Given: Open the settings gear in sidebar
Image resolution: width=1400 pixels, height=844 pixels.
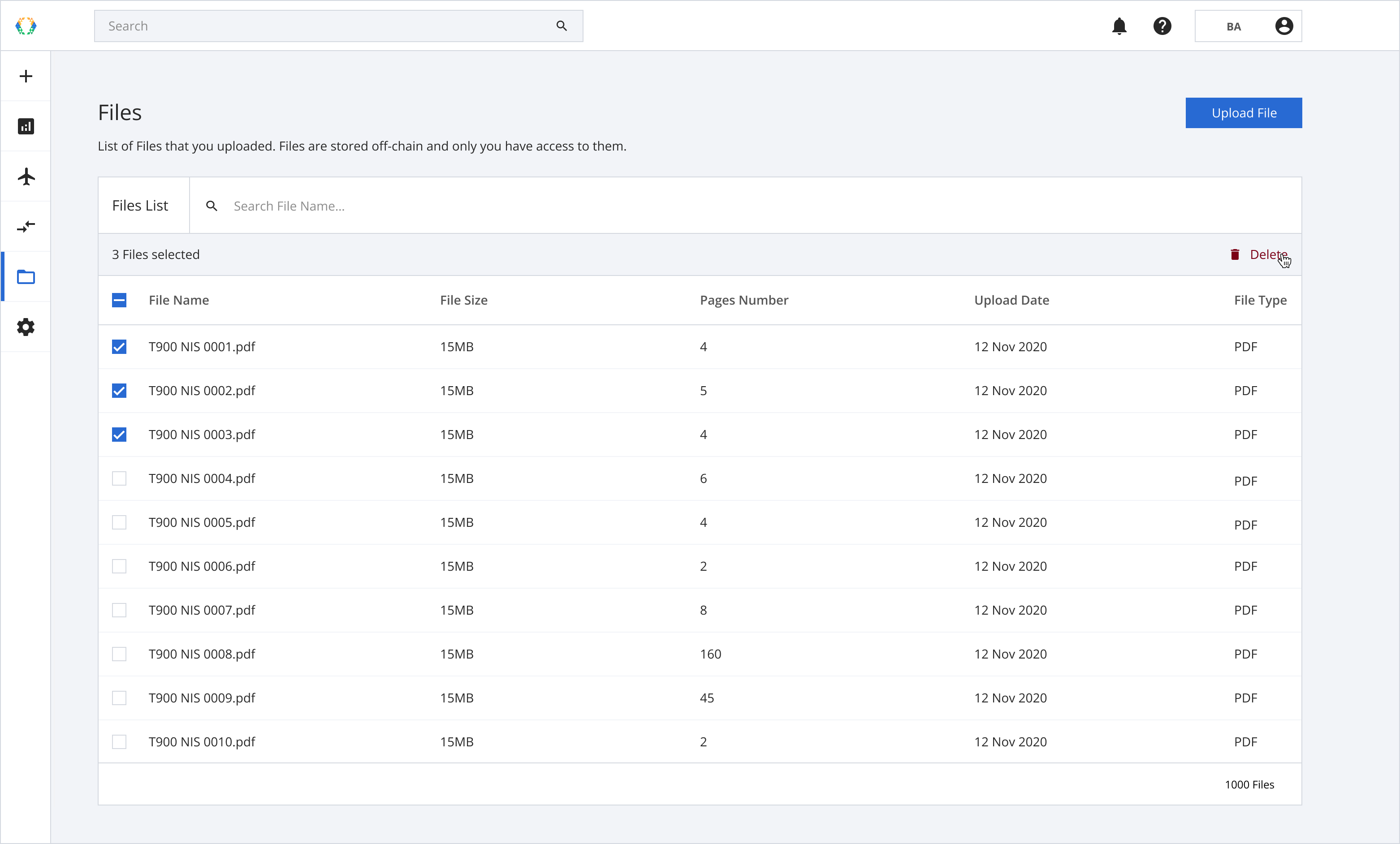Looking at the screenshot, I should tap(26, 327).
